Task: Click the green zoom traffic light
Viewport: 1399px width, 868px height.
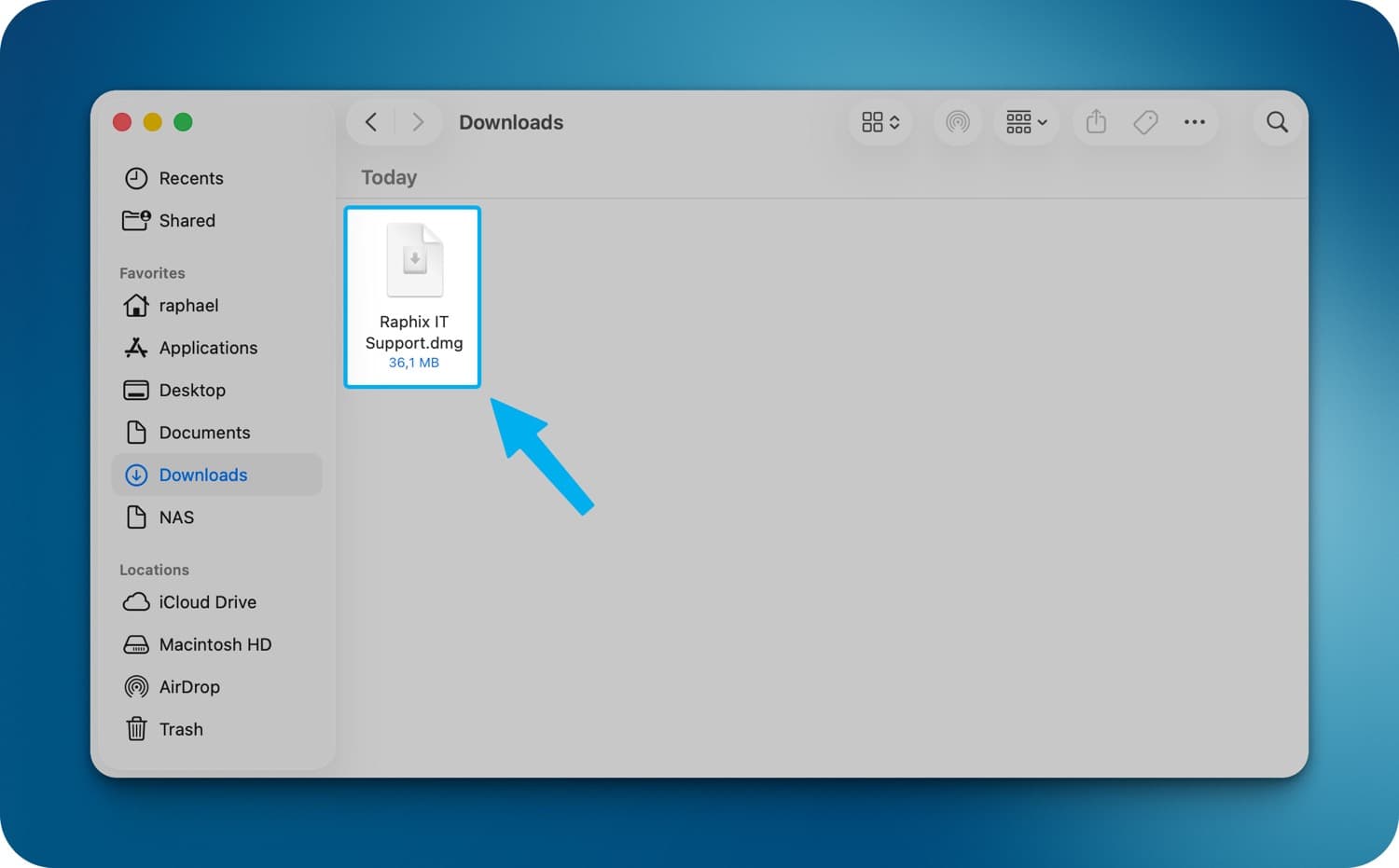Action: point(183,122)
